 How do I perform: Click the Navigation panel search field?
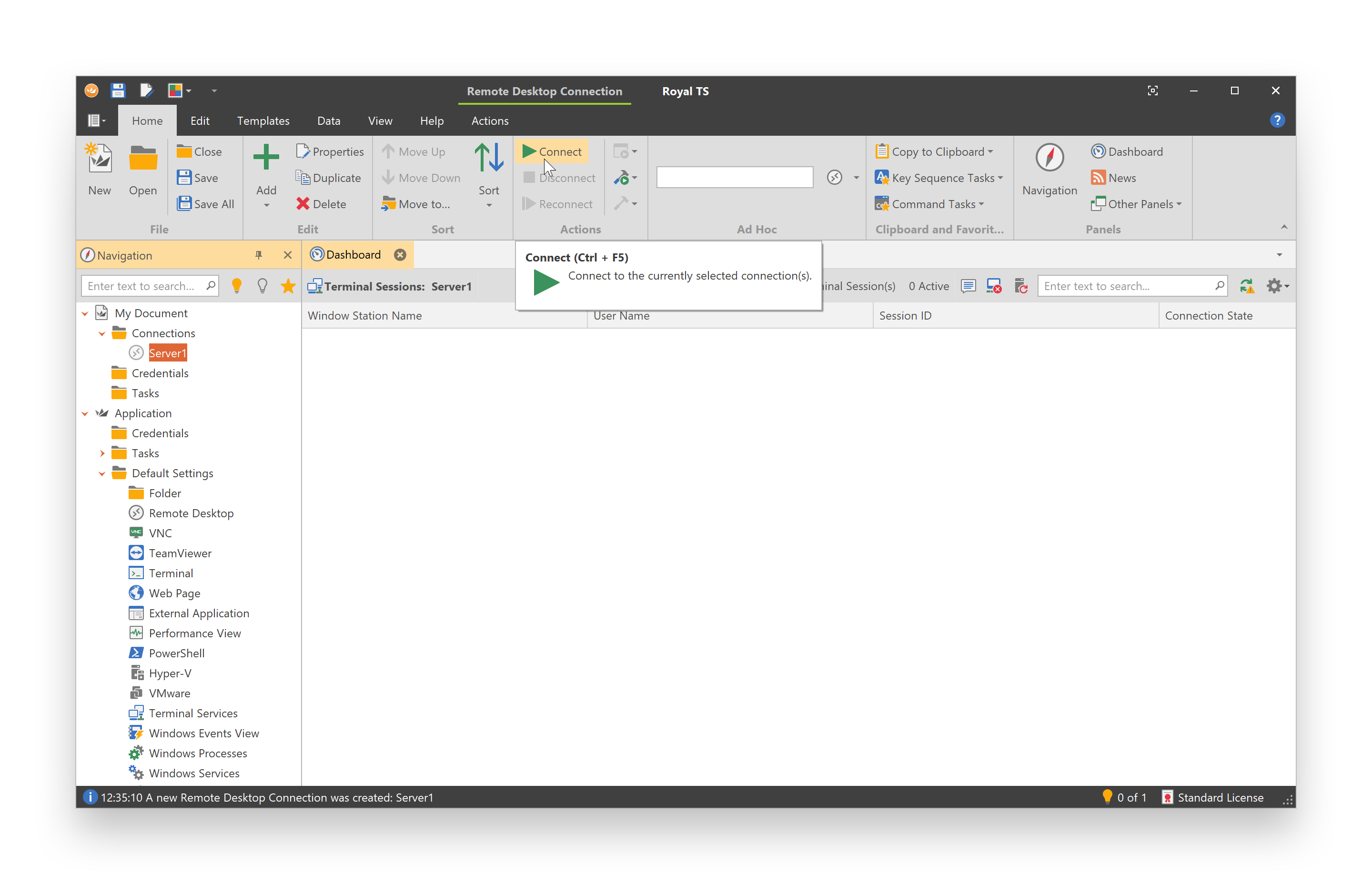(150, 286)
